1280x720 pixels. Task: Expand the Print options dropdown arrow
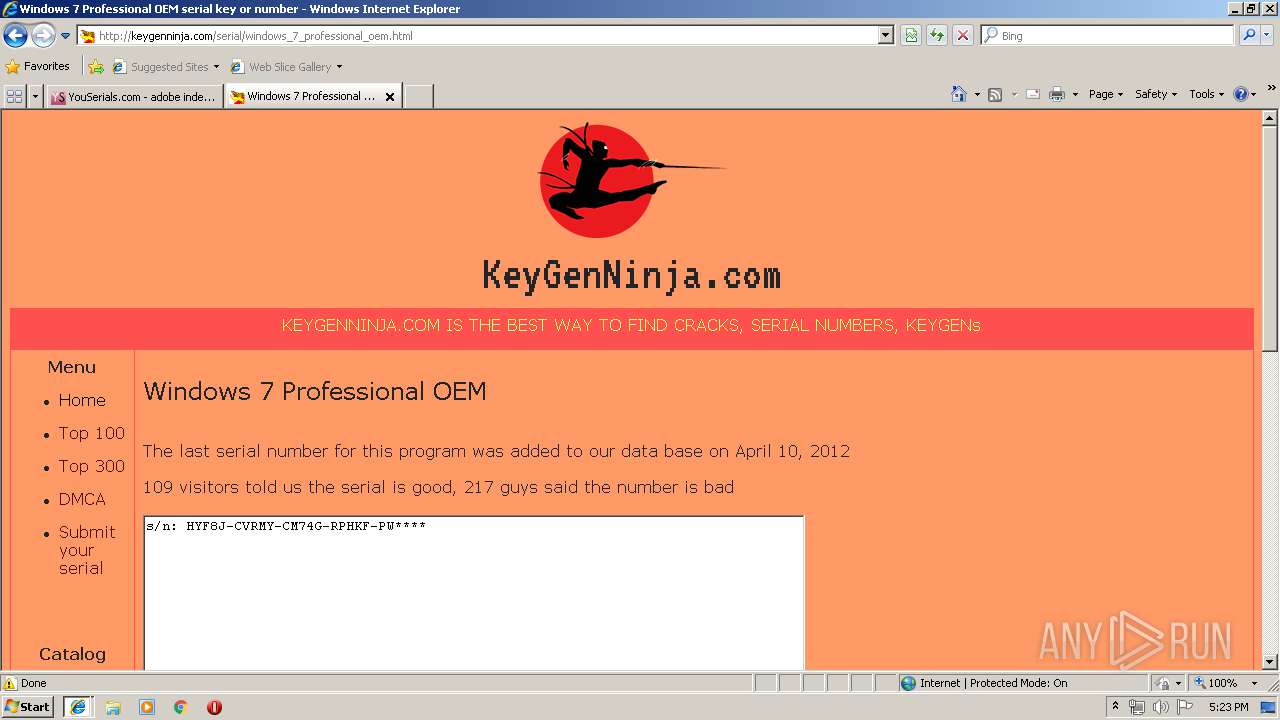tap(1075, 94)
